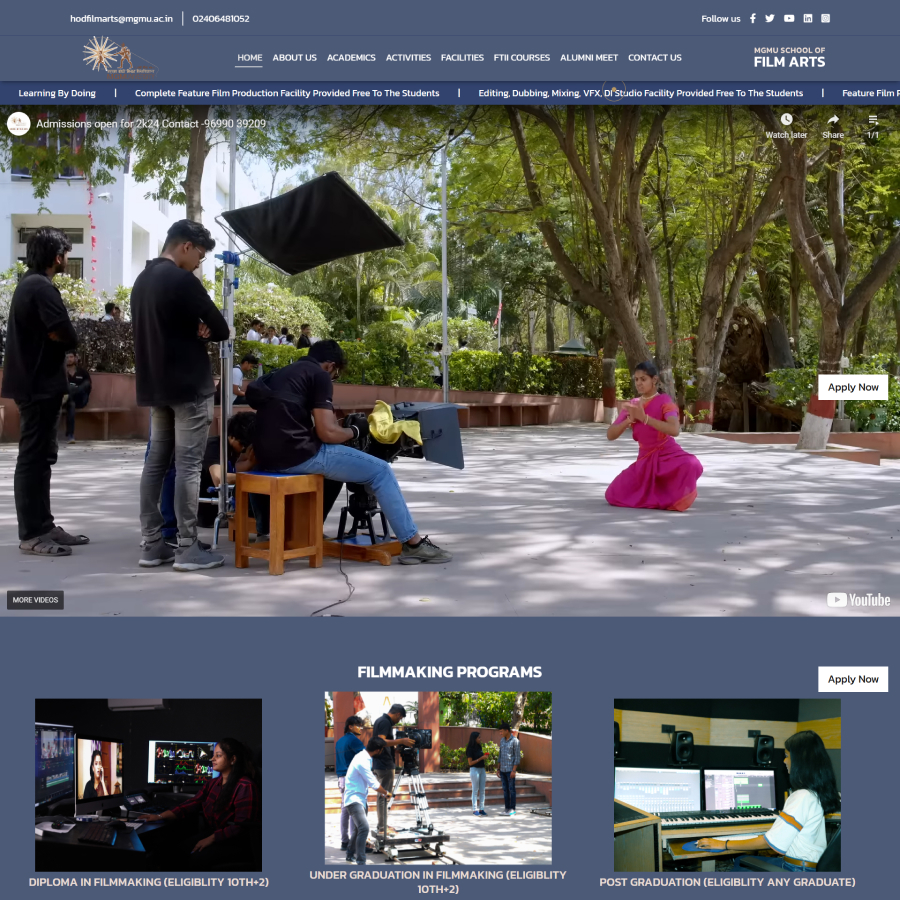Open the Twitter icon in the header
900x900 pixels.
[769, 18]
